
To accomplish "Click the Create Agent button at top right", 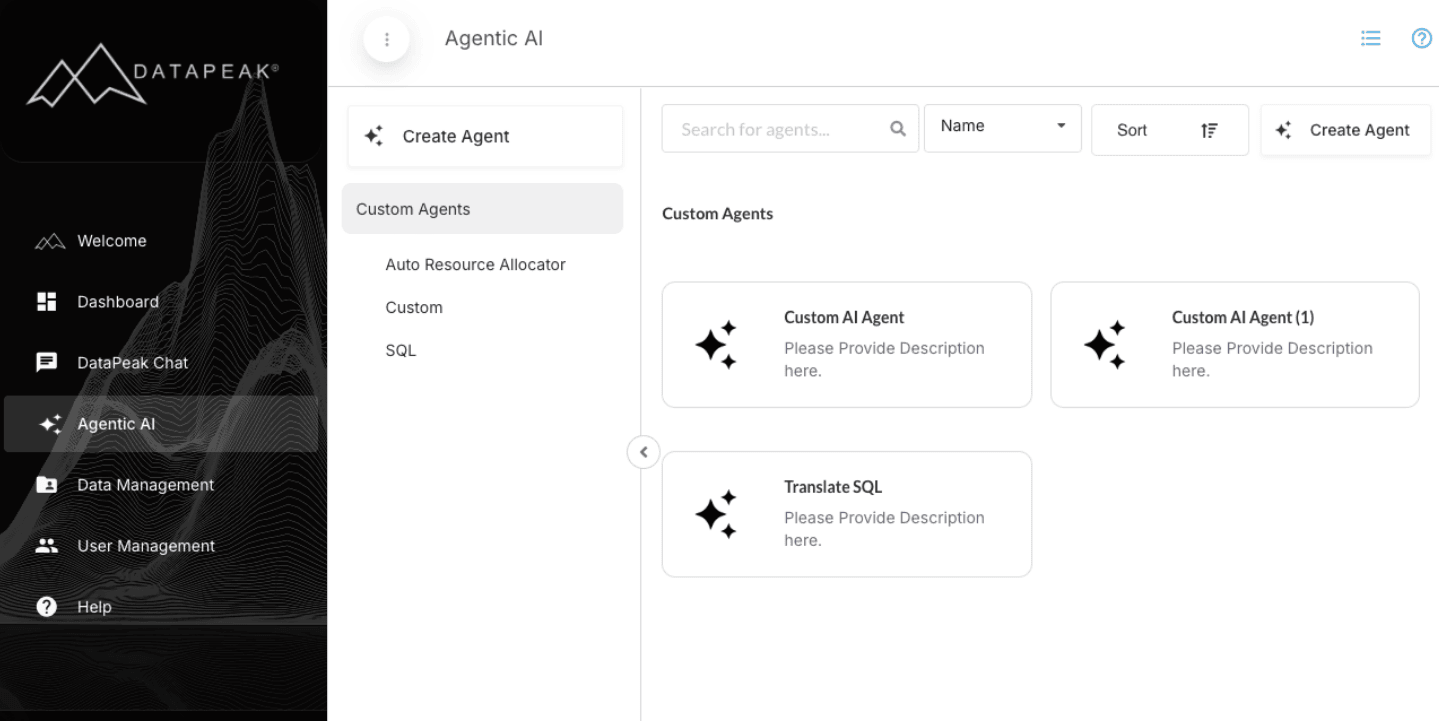I will pyautogui.click(x=1345, y=130).
